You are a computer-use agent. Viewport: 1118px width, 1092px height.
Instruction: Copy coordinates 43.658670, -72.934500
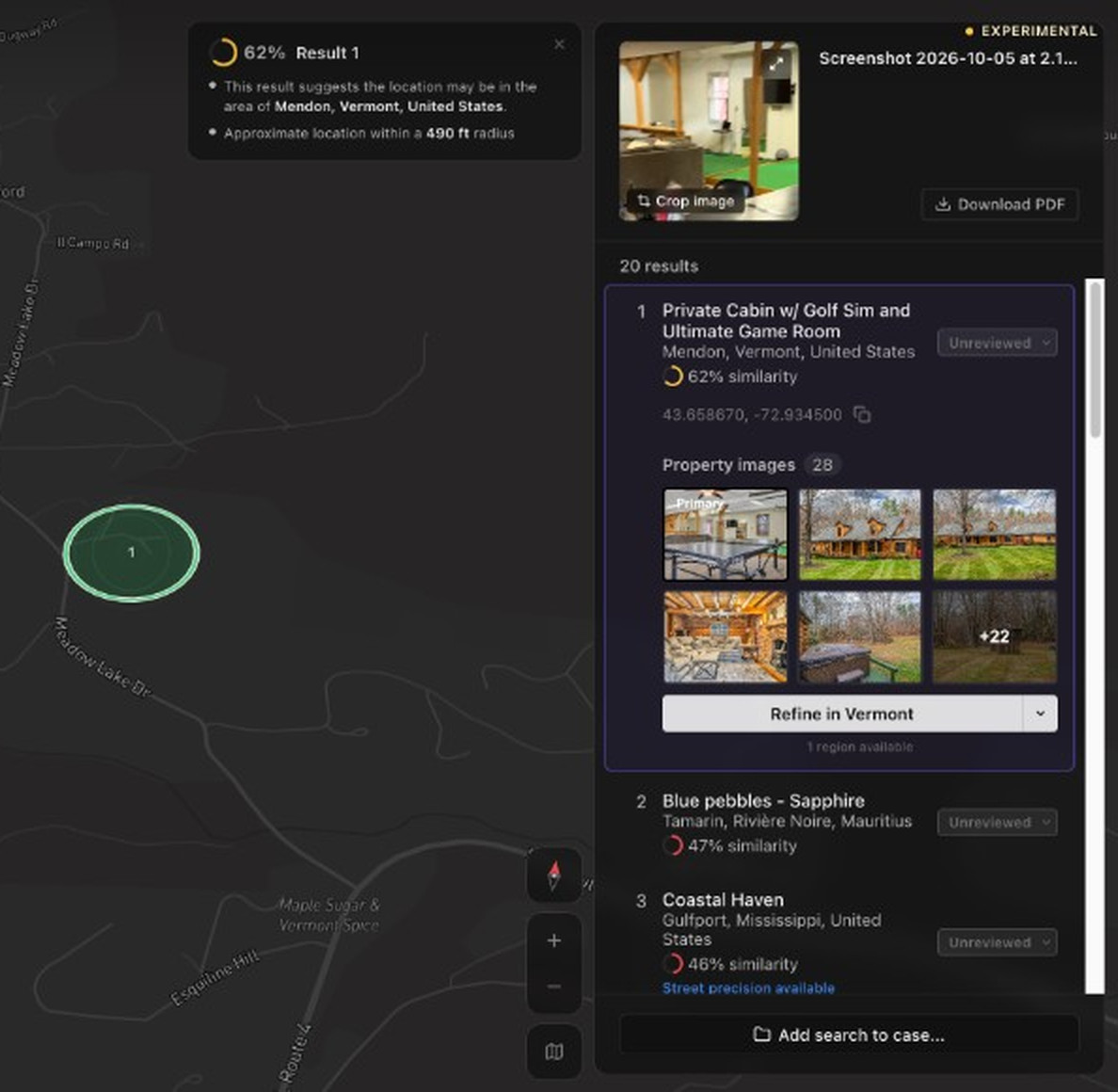(x=862, y=414)
